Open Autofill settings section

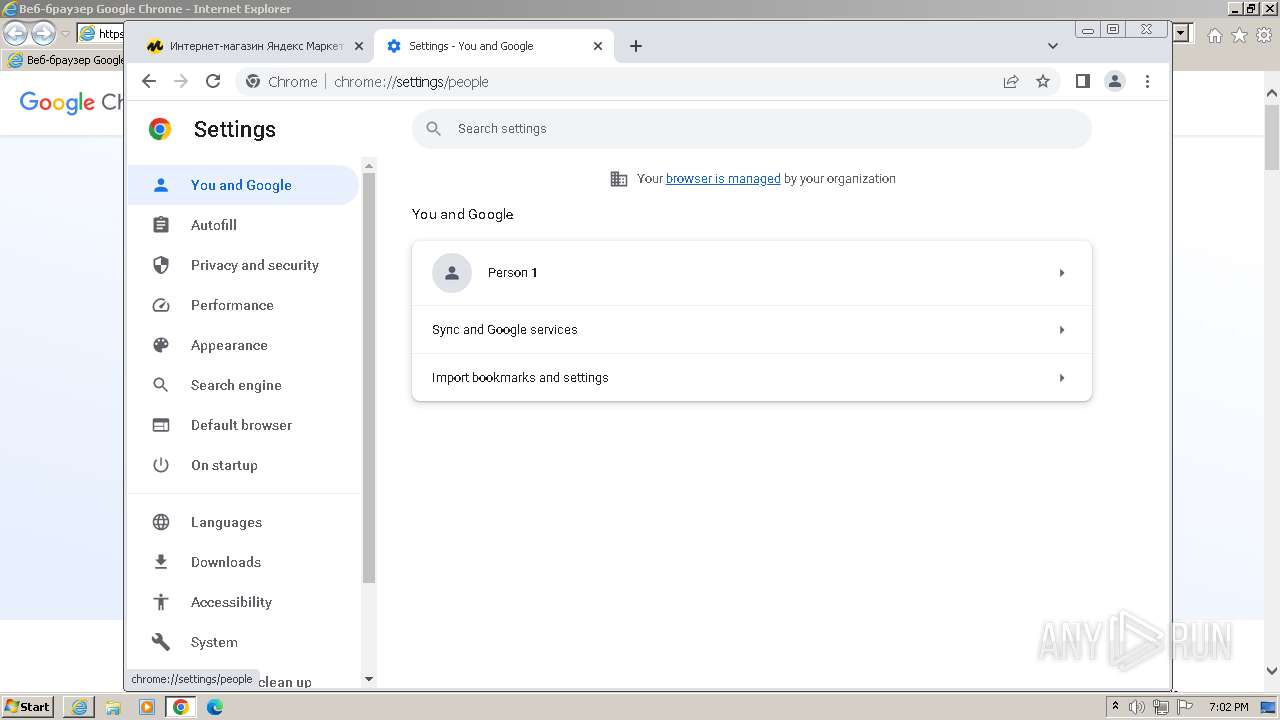214,225
